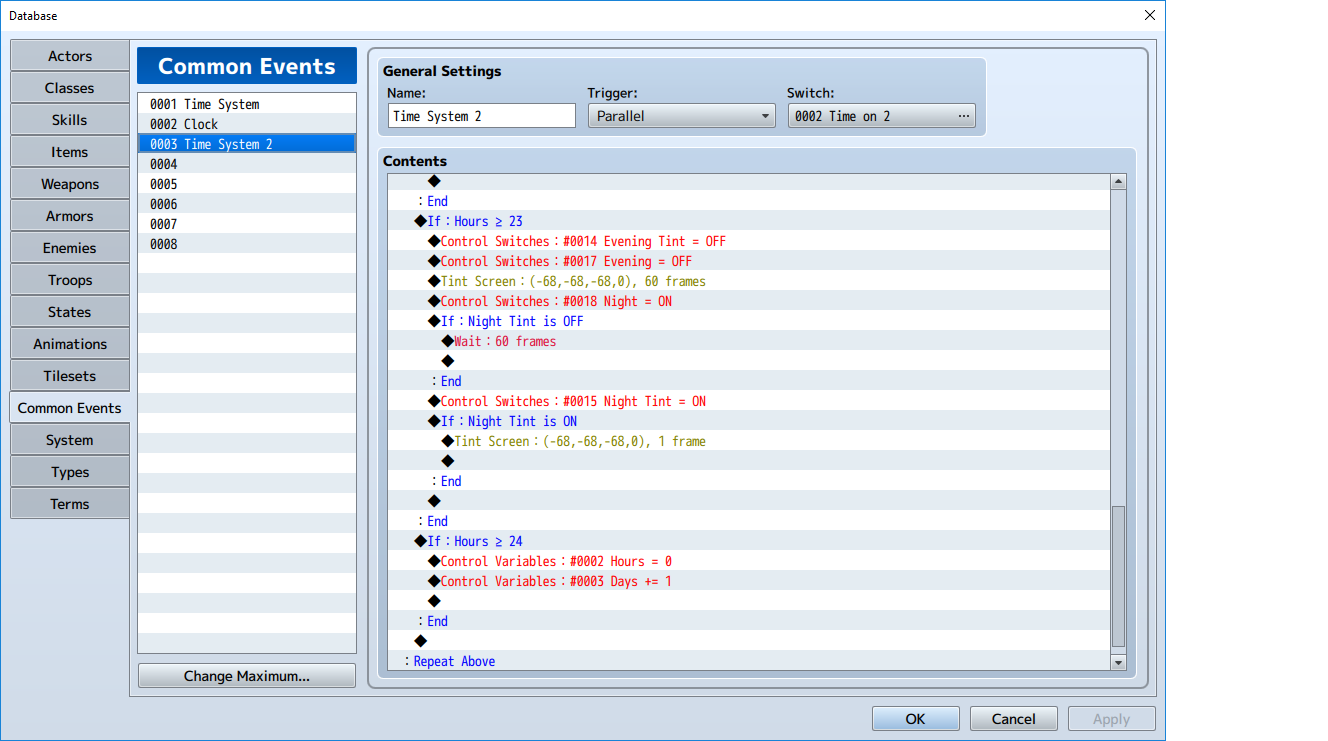Click the ellipsis on the Switch field
Image resolution: width=1328 pixels, height=741 pixels.
[964, 116]
